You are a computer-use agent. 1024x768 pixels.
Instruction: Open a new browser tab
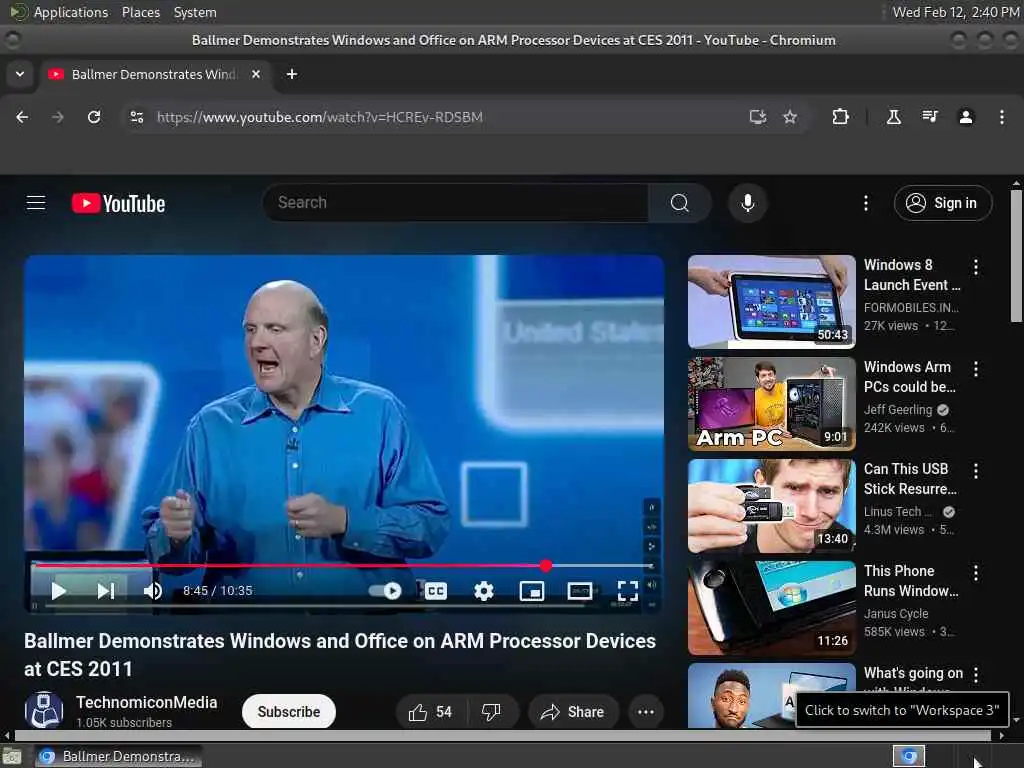coord(292,74)
